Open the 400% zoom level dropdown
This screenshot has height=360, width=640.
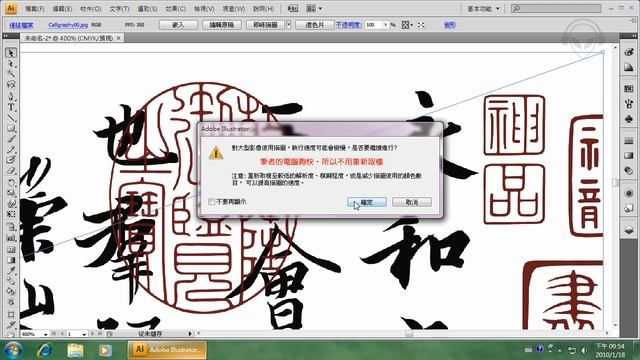(45, 334)
